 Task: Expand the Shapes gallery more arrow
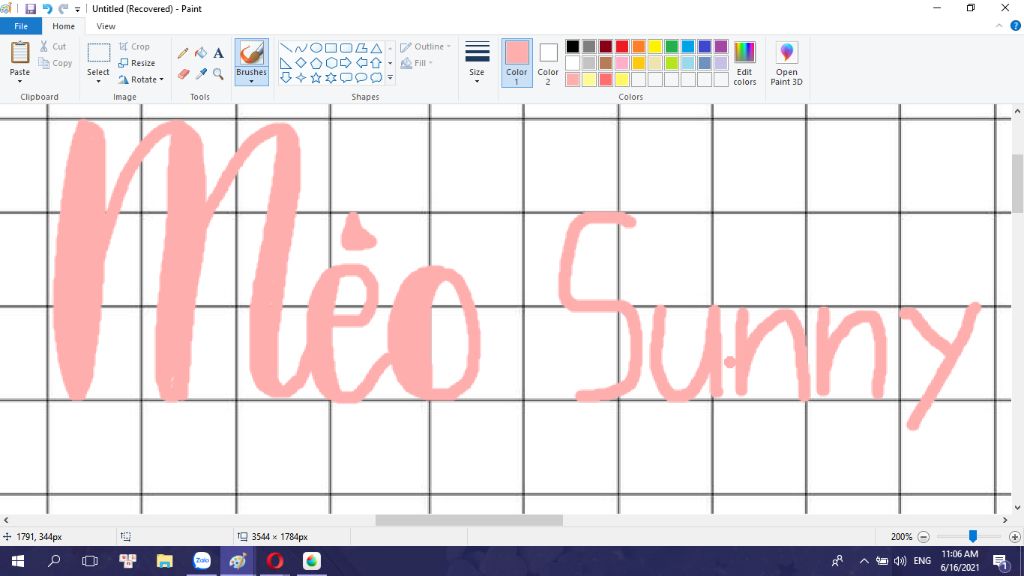click(390, 78)
